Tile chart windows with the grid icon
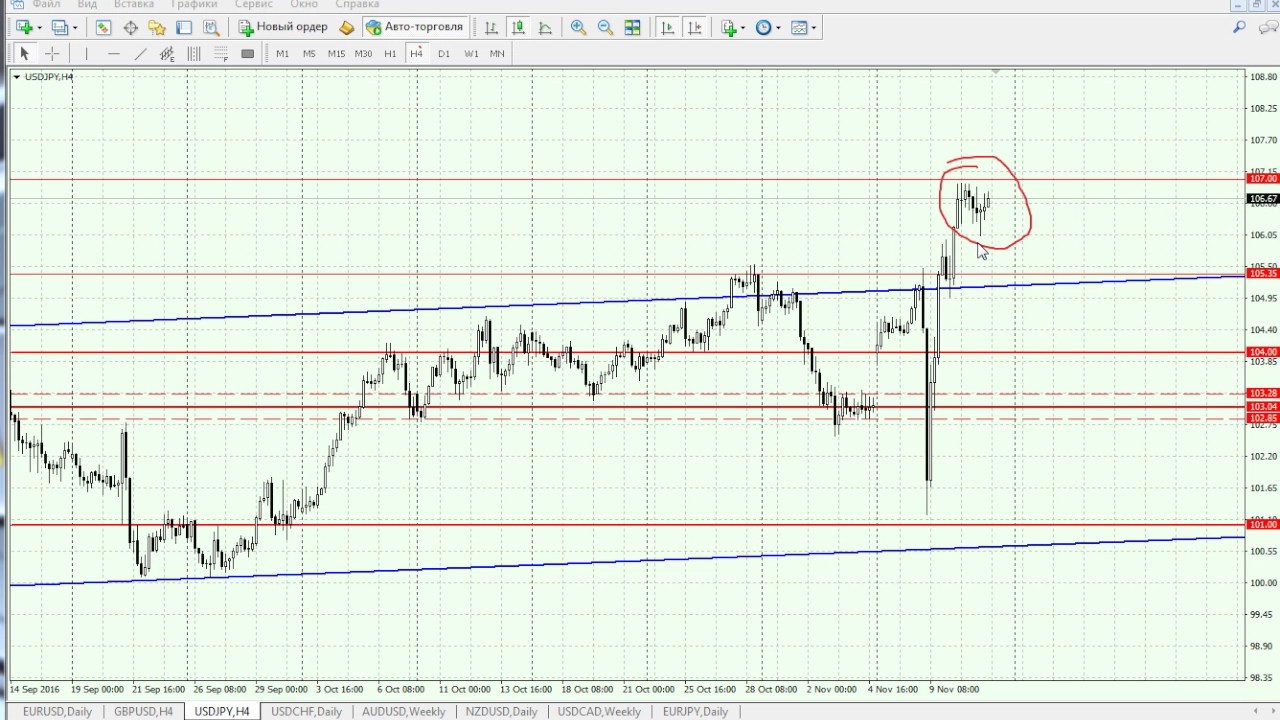This screenshot has height=720, width=1280. [632, 28]
